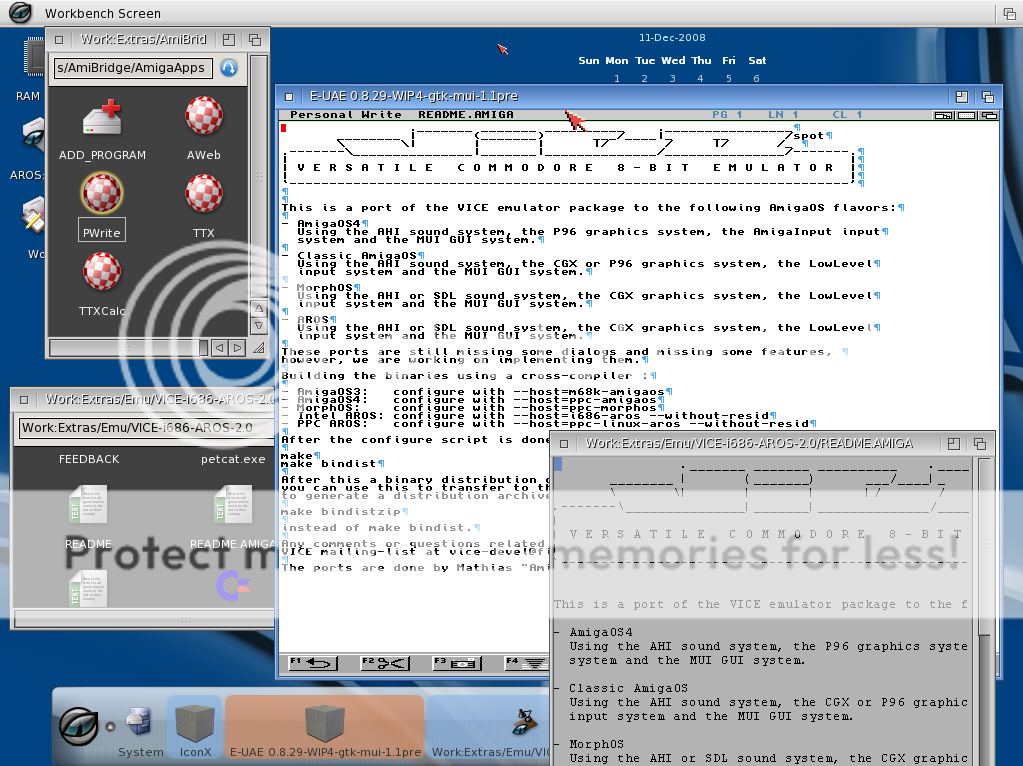Click the 'make bindist' line in the document
Image resolution: width=1023 pixels, height=766 pixels.
tap(329, 464)
